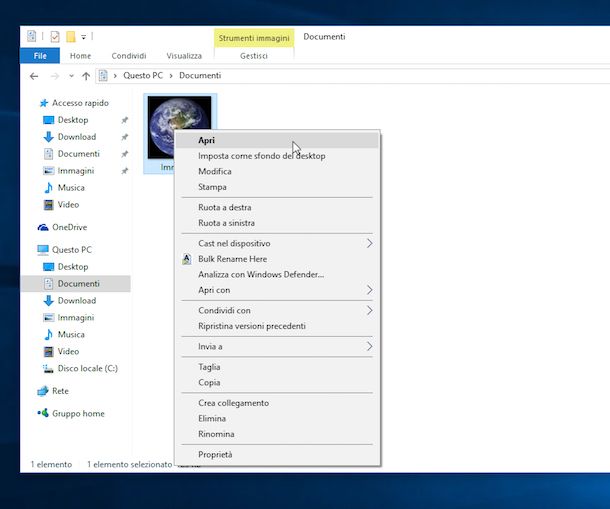This screenshot has height=509, width=610.
Task: Click the New Folder icon in title bar
Action: (70, 37)
